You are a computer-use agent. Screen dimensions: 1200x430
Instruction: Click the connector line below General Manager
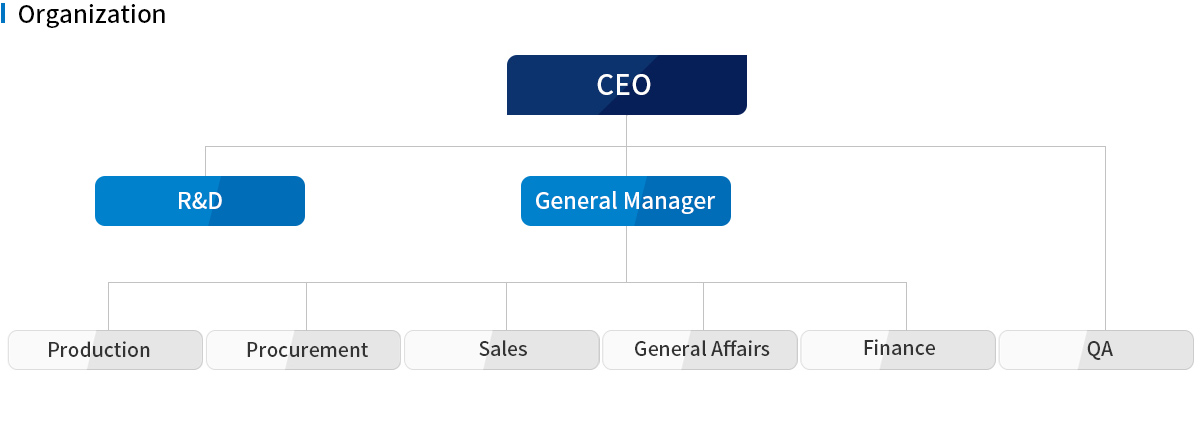point(626,254)
